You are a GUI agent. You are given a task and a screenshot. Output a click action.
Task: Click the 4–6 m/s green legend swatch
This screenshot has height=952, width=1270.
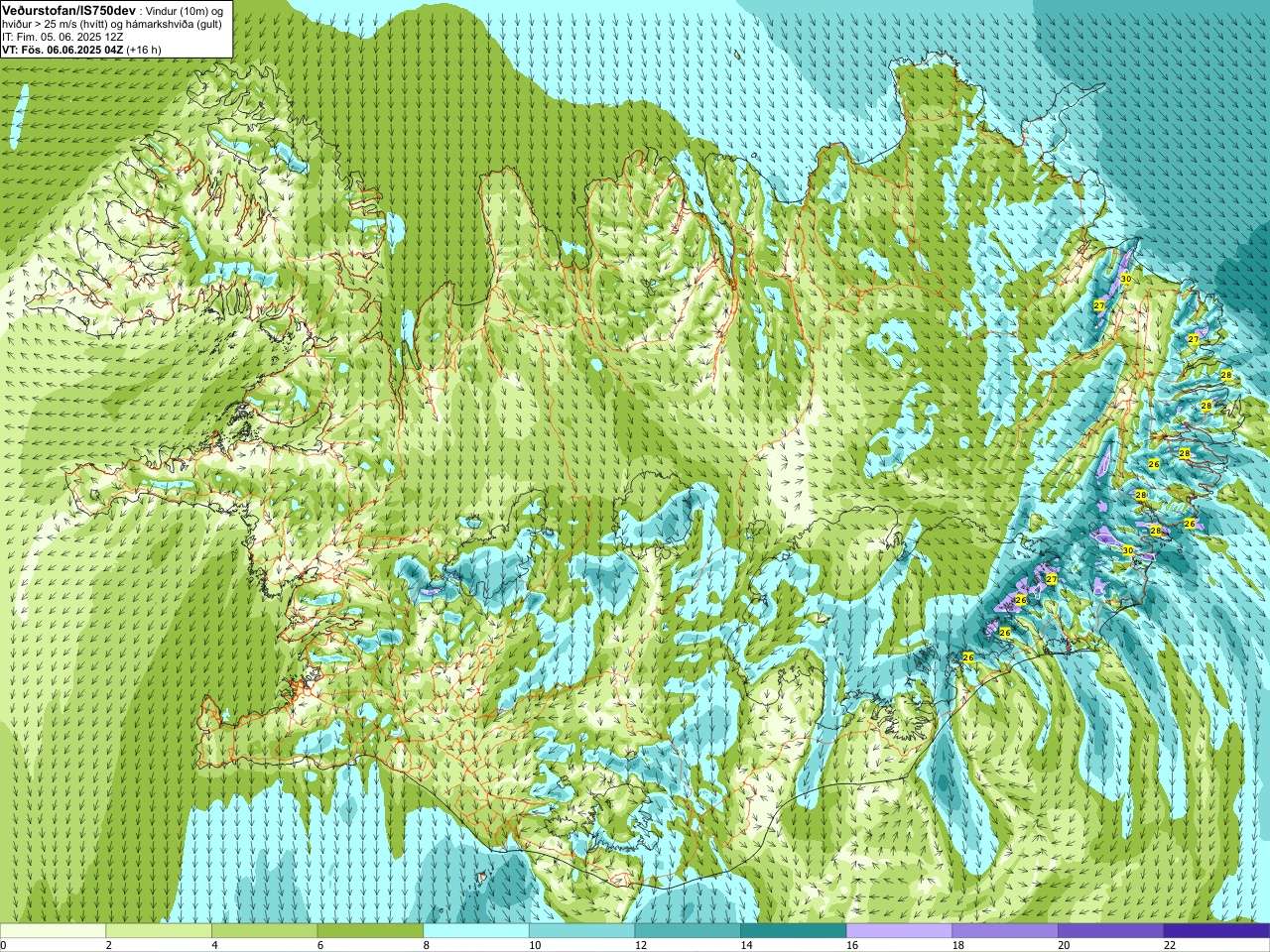click(264, 931)
